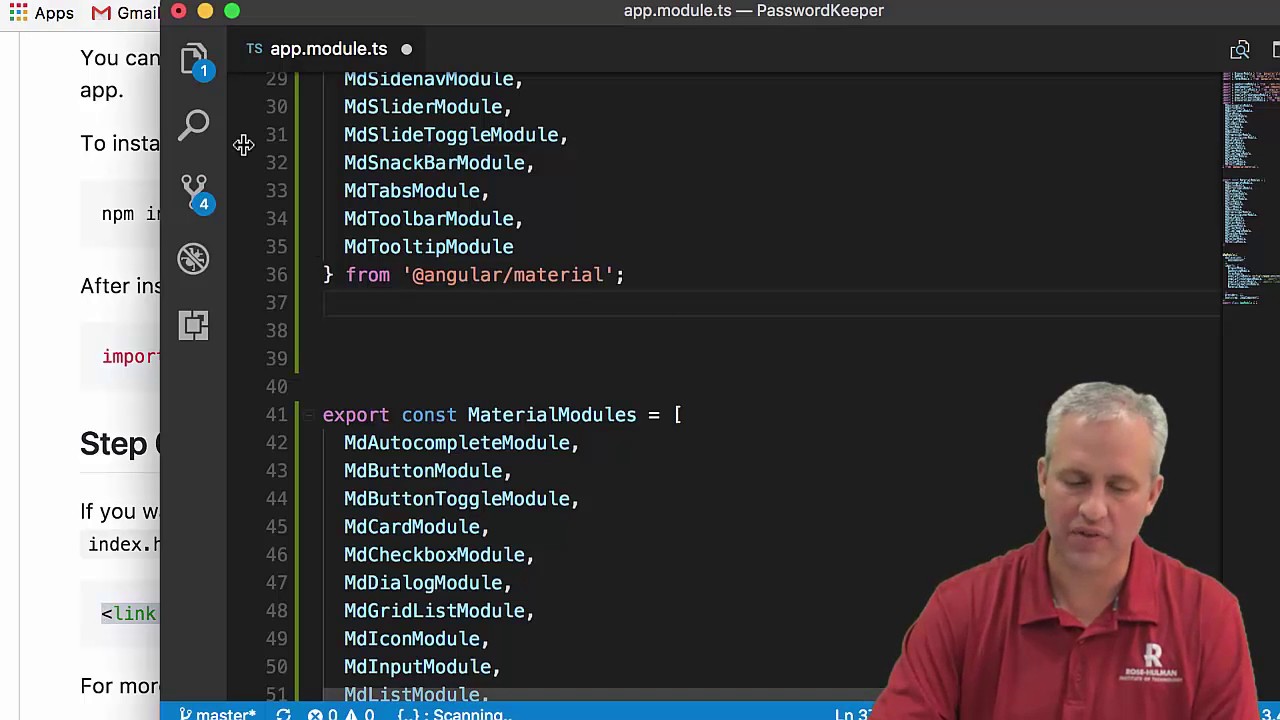Viewport: 1280px width, 720px height.
Task: Click the master* git branch indicator
Action: pyautogui.click(x=217, y=714)
